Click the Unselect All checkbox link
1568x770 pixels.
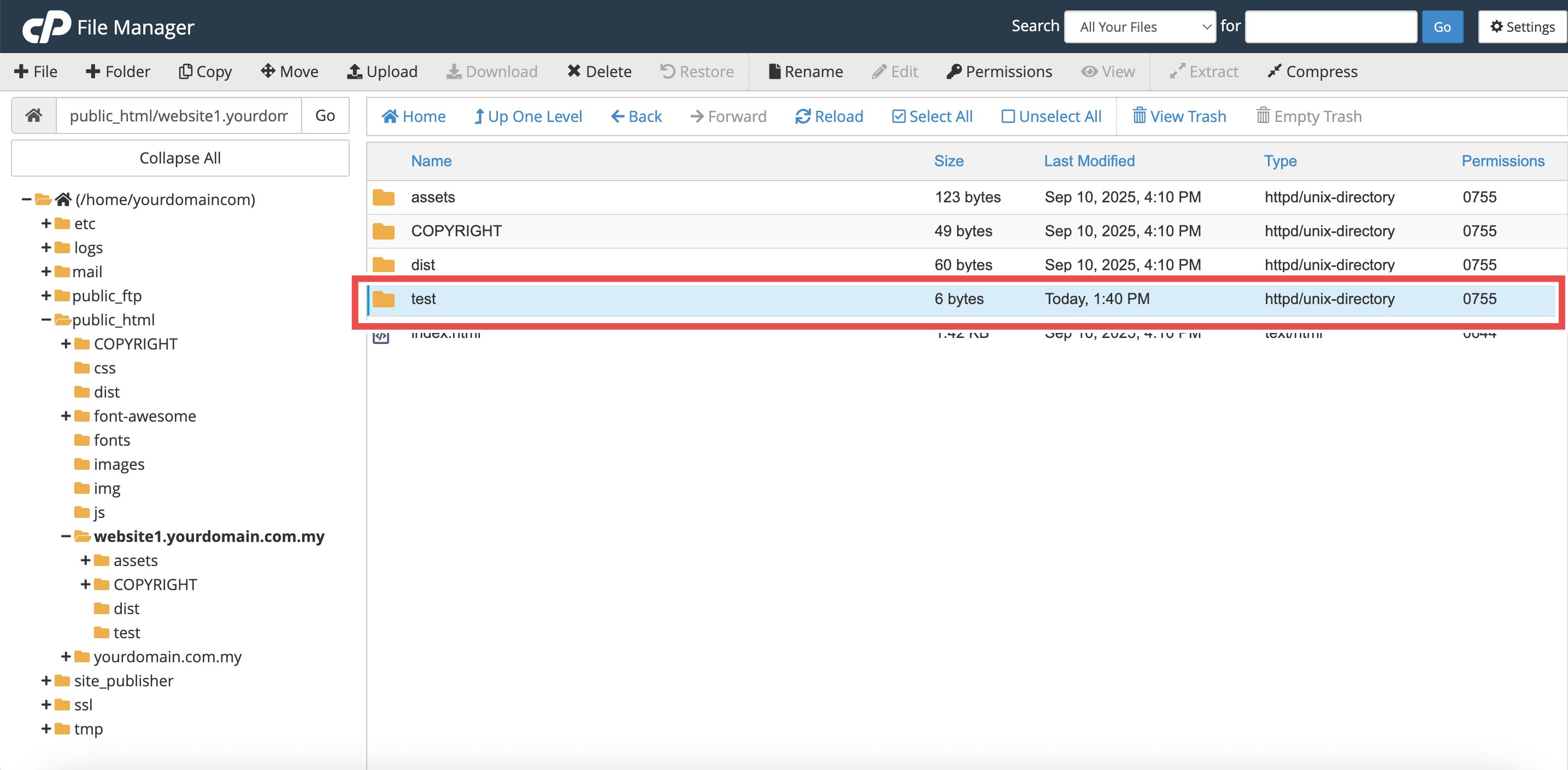pos(1052,116)
